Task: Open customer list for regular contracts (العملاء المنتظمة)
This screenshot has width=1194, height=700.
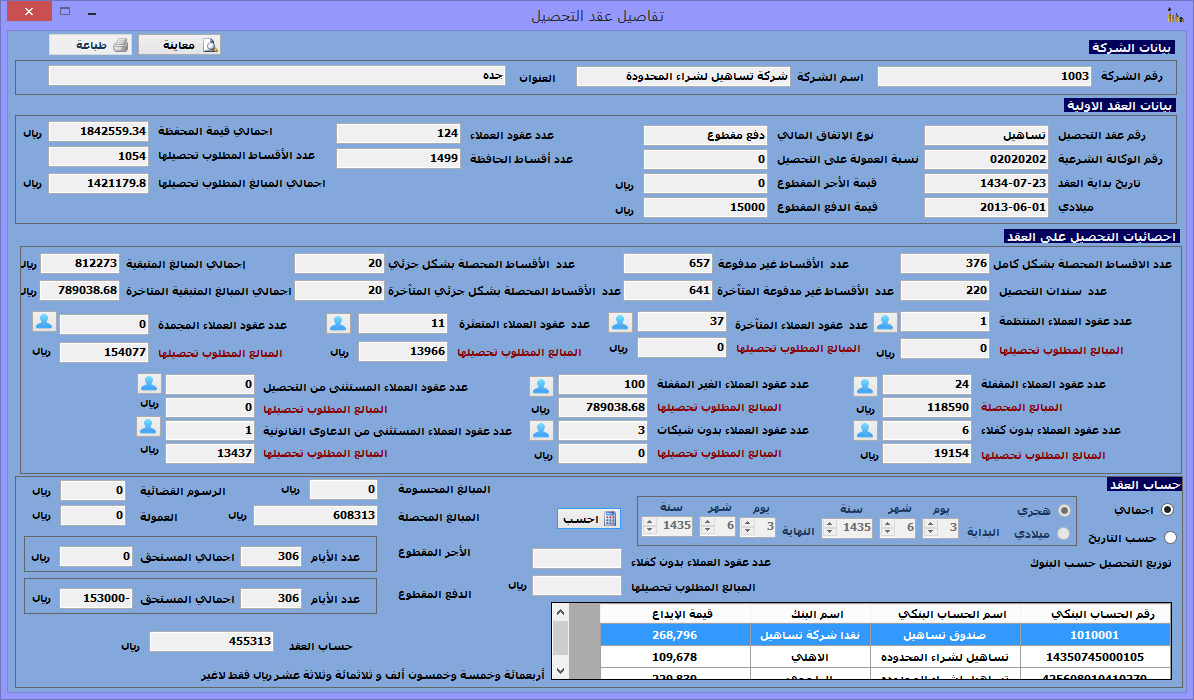Action: (886, 322)
